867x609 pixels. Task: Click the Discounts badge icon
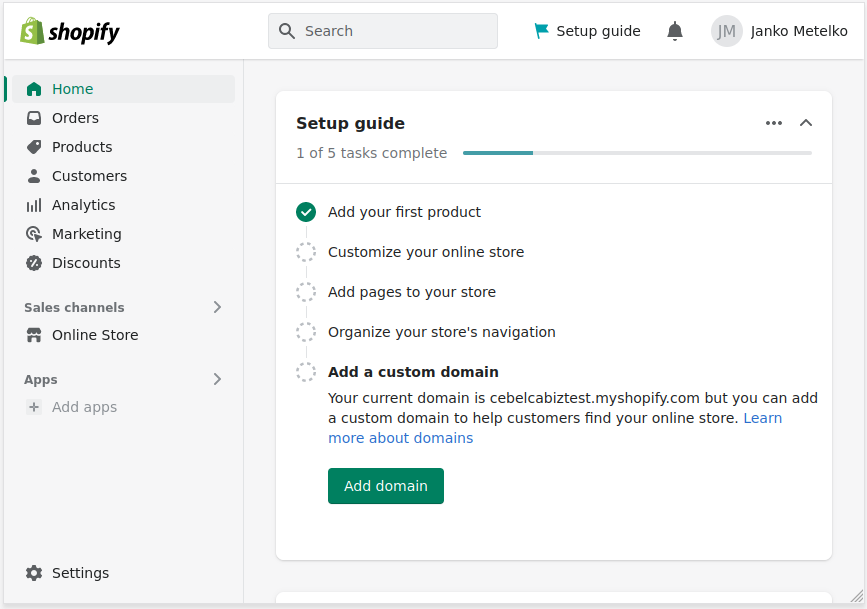point(34,263)
